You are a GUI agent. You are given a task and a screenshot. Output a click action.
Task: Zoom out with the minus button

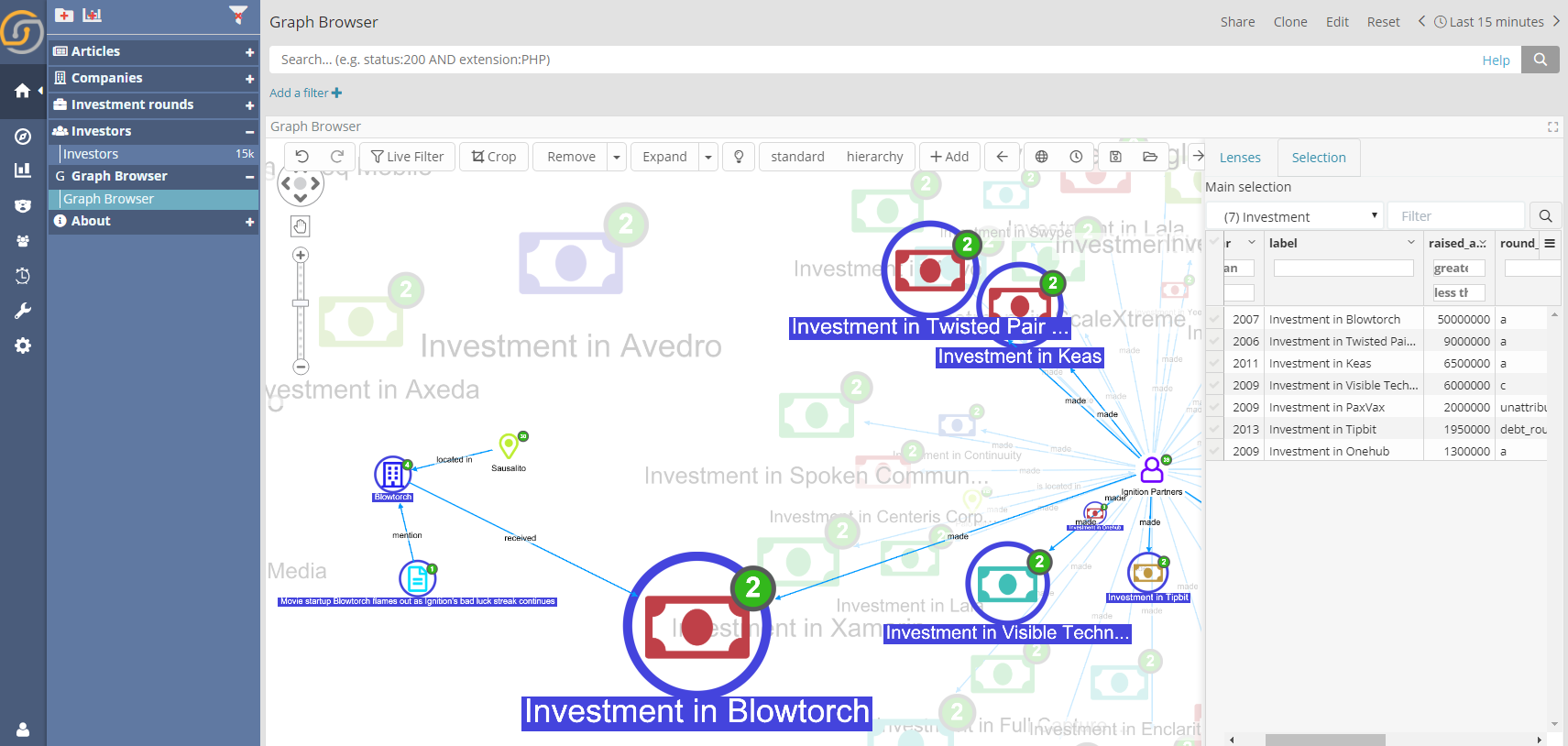tap(301, 367)
